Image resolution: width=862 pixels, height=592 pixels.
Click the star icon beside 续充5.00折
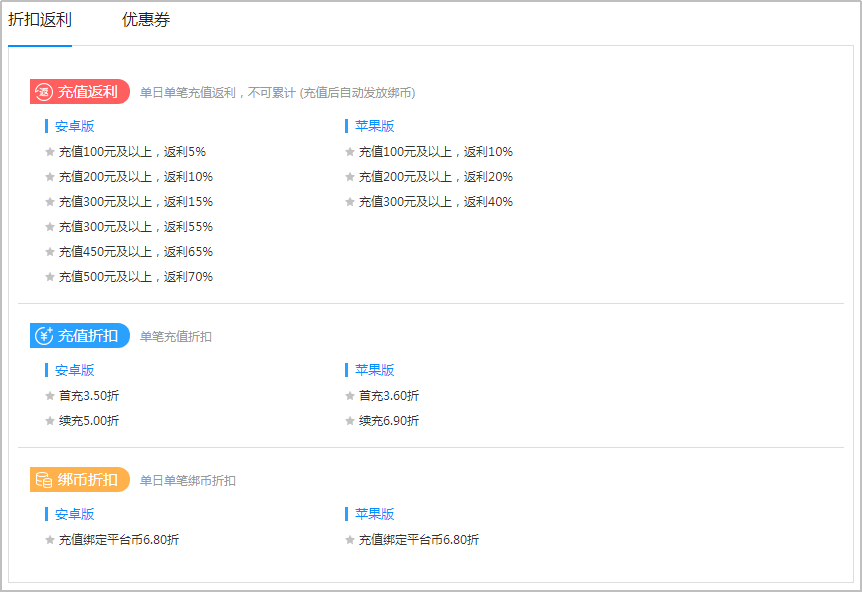tap(49, 421)
